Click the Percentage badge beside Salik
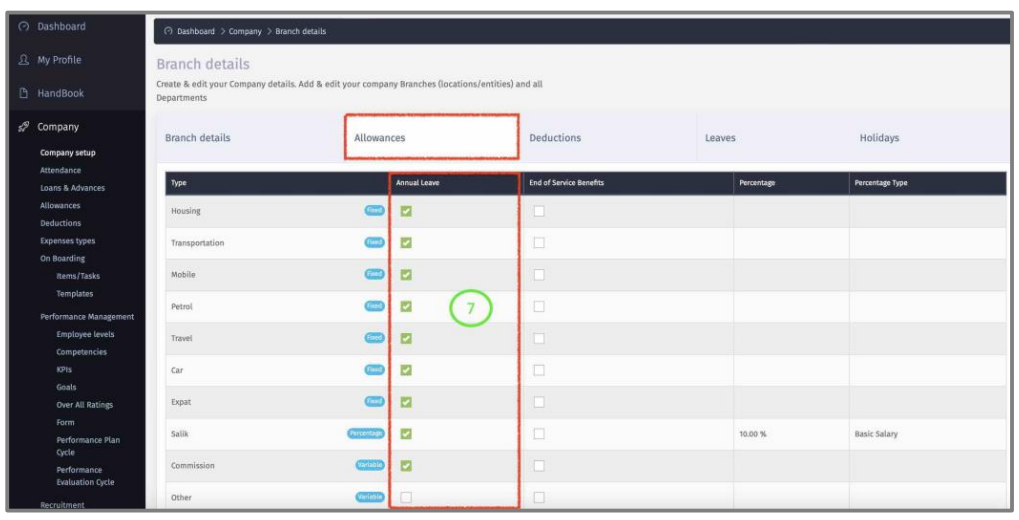 click(366, 434)
